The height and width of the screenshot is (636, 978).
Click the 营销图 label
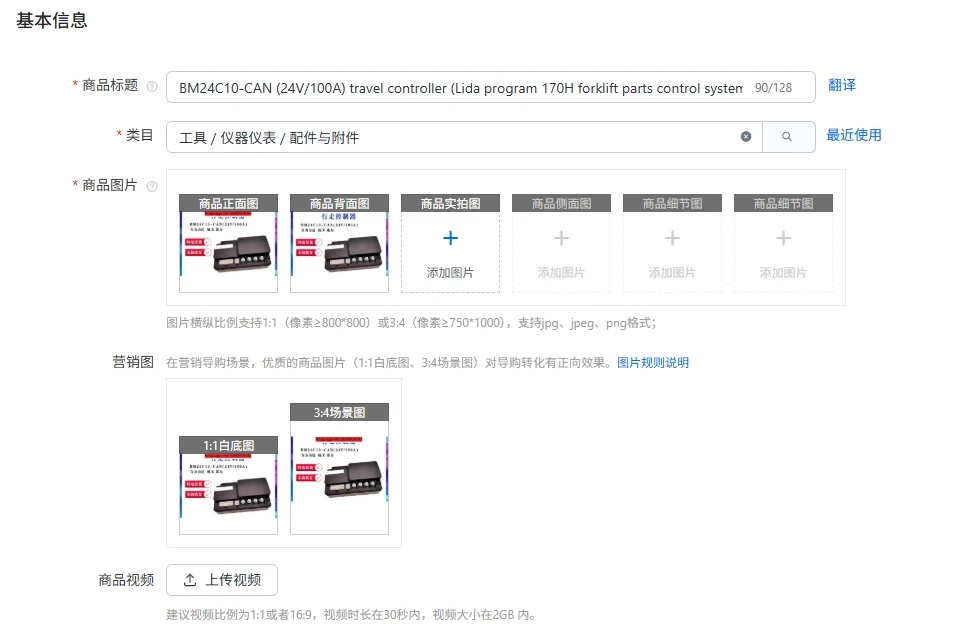coord(133,362)
